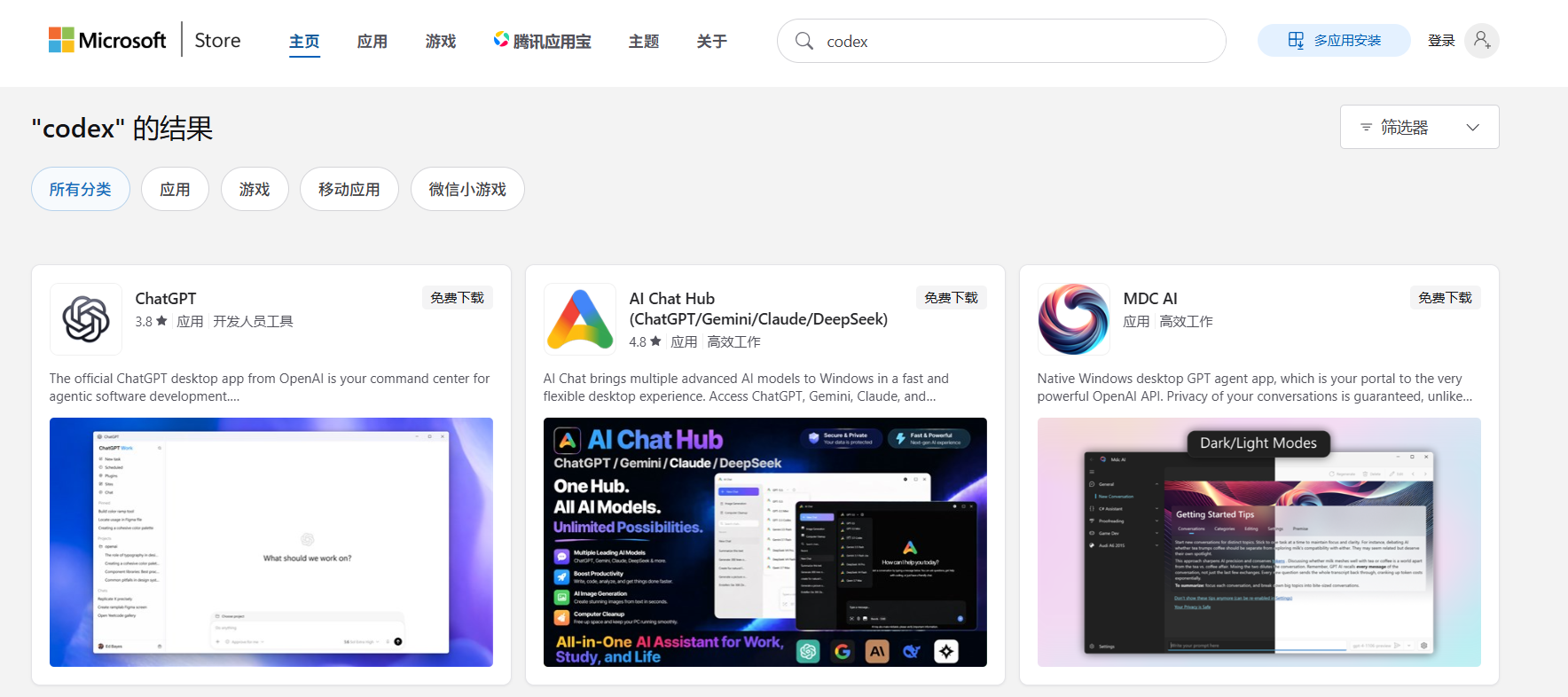Focus the search box containing codex
This screenshot has width=1568, height=697.
pyautogui.click(x=1001, y=41)
